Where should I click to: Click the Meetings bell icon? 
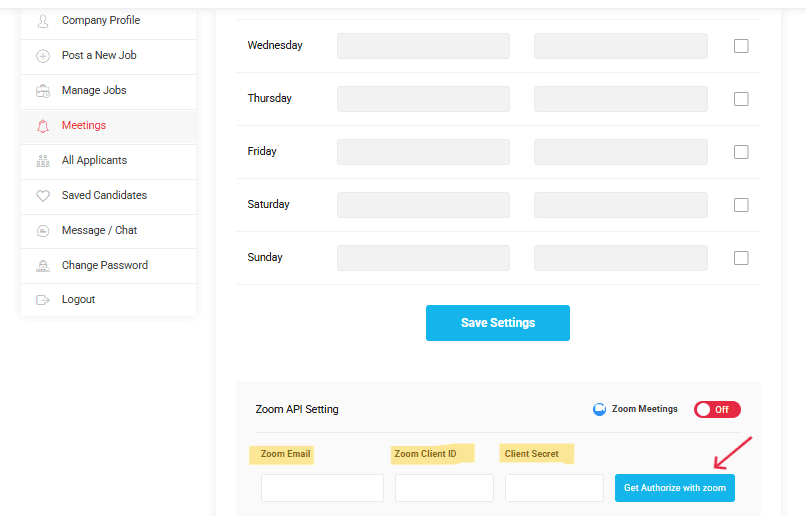43,126
